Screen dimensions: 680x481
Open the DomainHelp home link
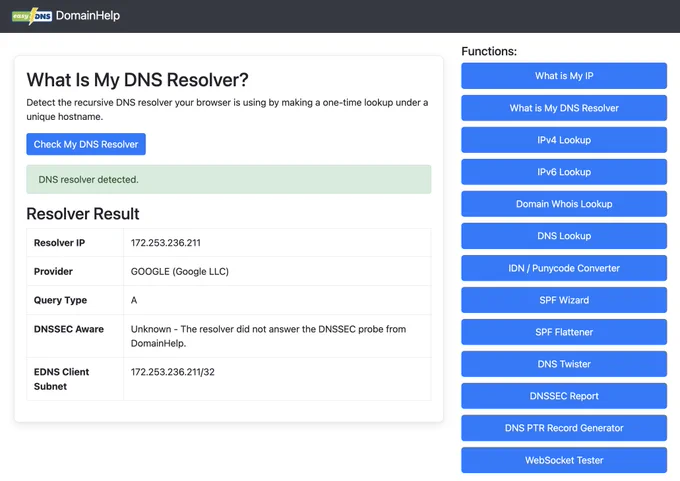pos(88,16)
